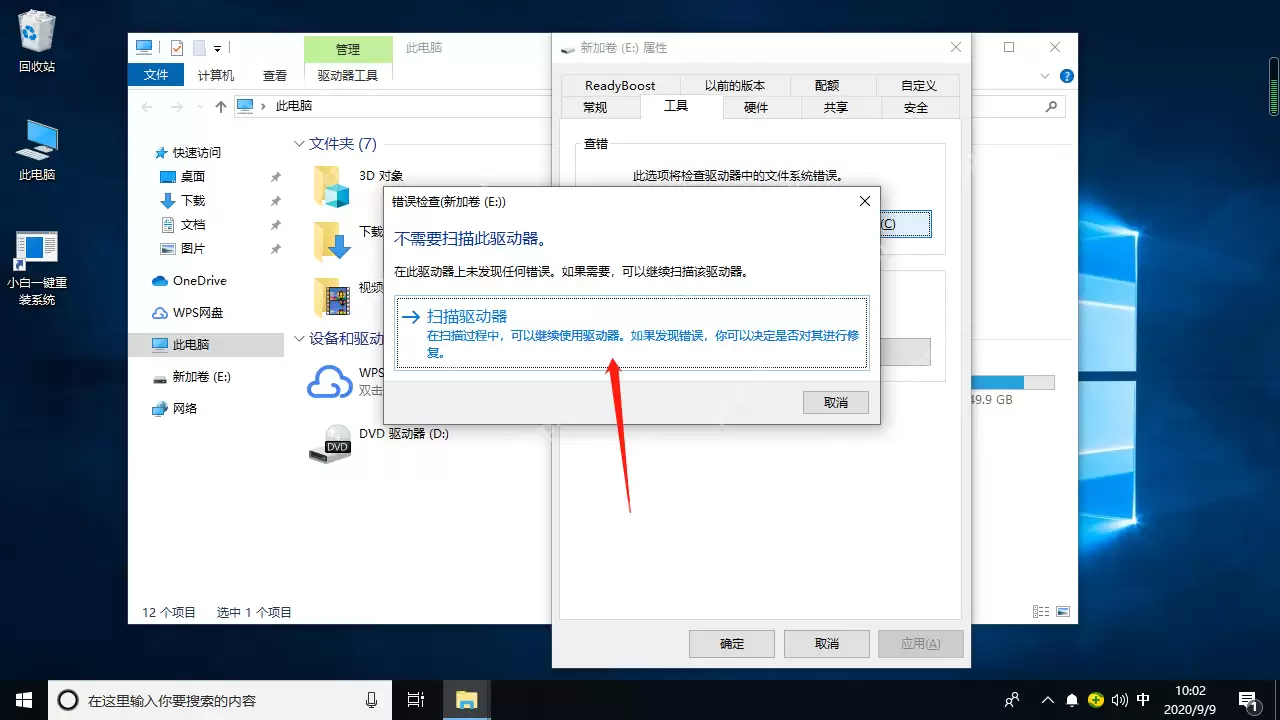
Task: Select the DVD 驱动器 (D:) icon
Action: click(331, 443)
